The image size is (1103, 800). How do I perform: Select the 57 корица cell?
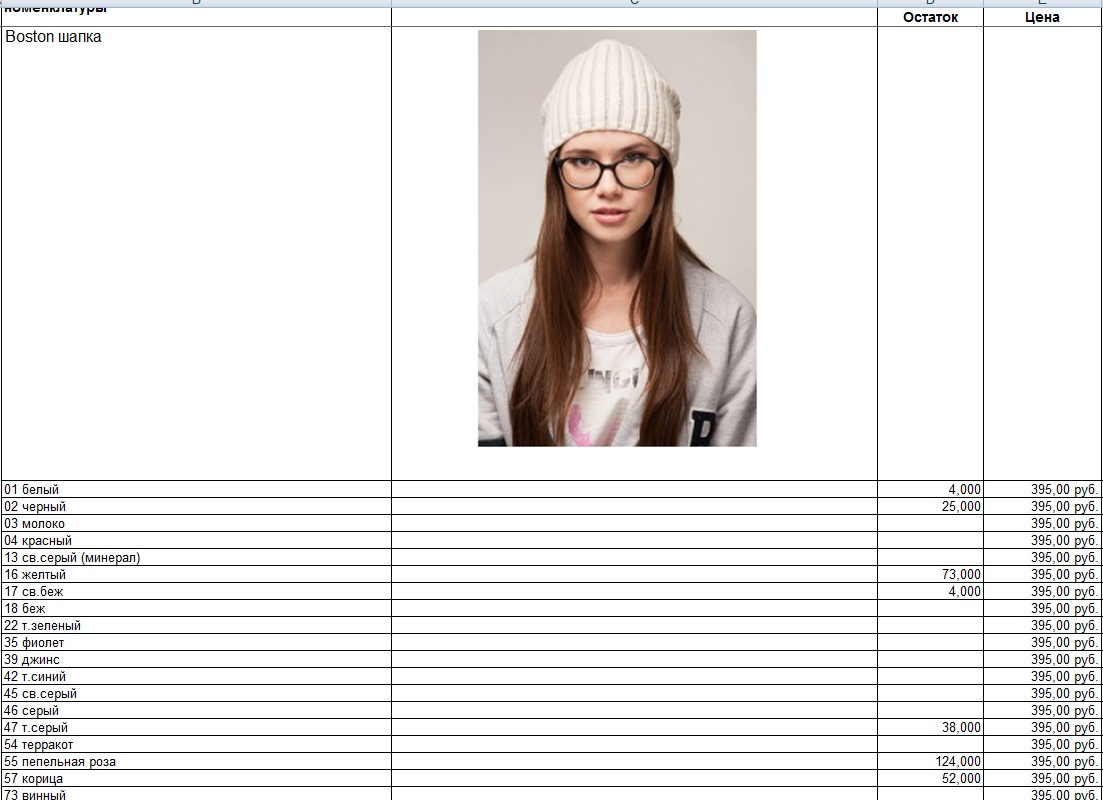point(196,778)
